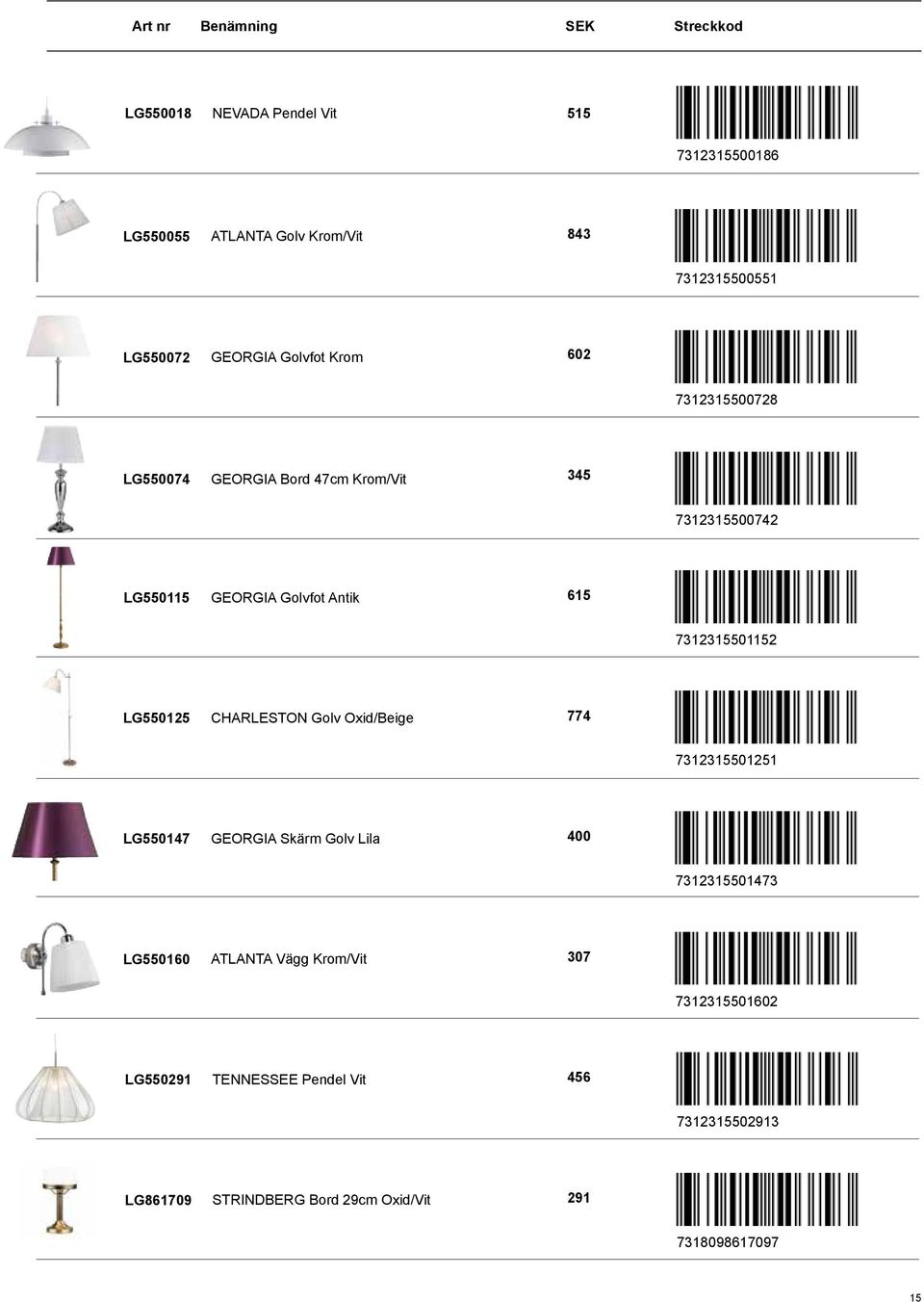Click barcode number 7312315501473

[727, 881]
